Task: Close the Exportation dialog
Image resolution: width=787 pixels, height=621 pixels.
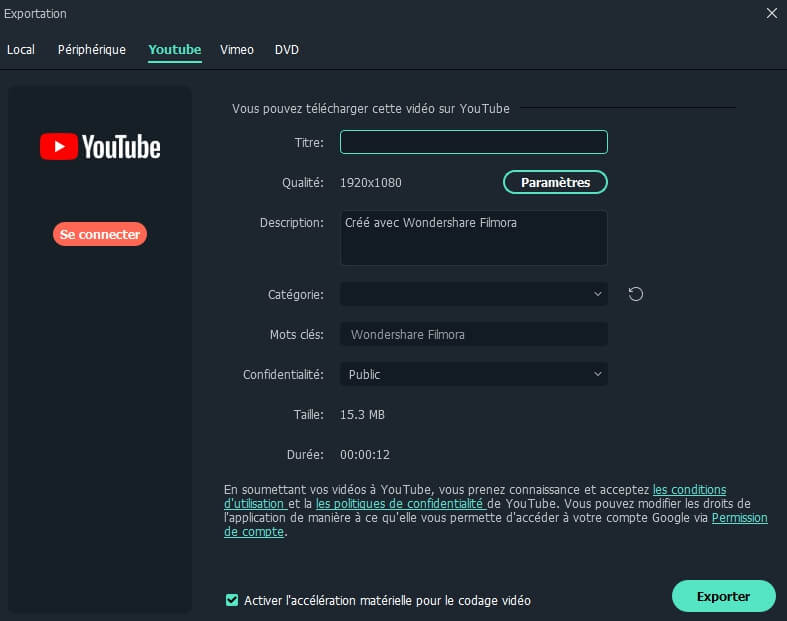Action: (x=771, y=14)
